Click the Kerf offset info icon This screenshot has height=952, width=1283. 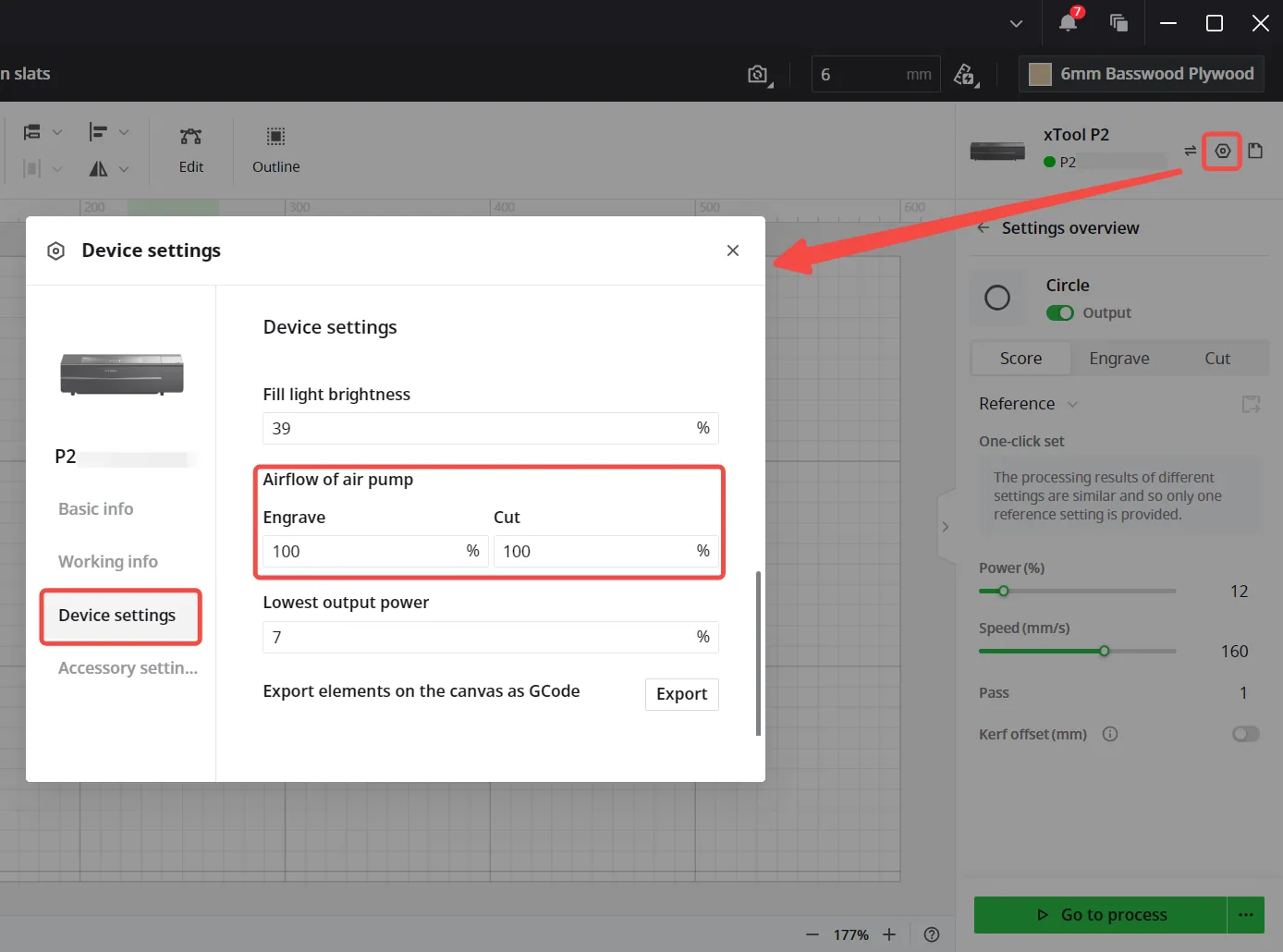point(1110,734)
